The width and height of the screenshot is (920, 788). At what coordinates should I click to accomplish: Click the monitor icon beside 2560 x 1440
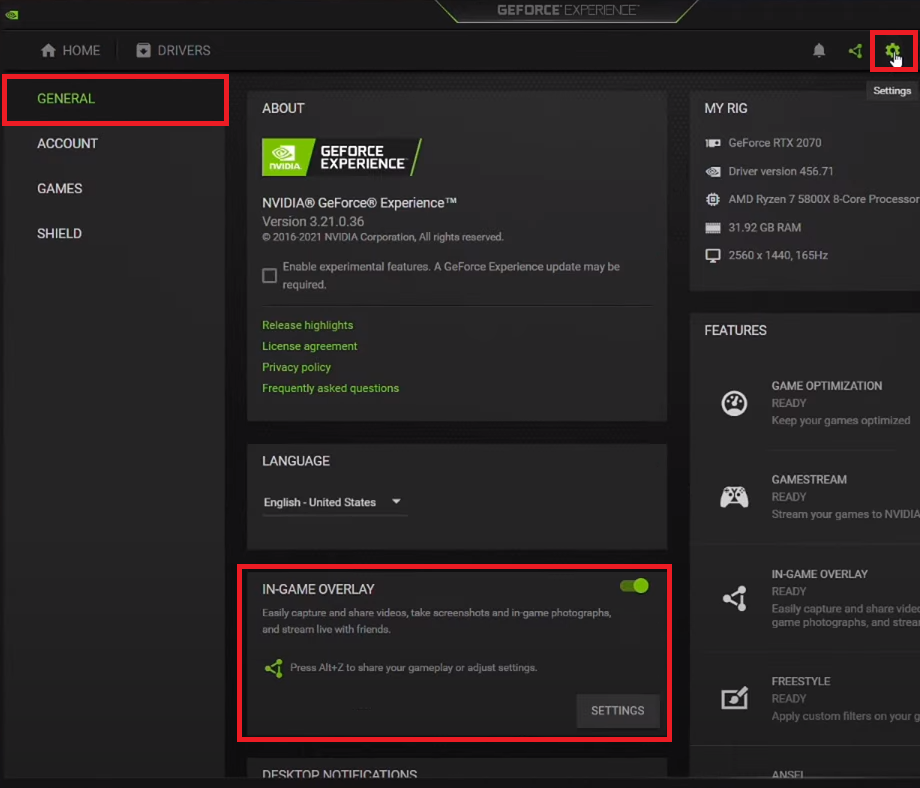click(713, 256)
